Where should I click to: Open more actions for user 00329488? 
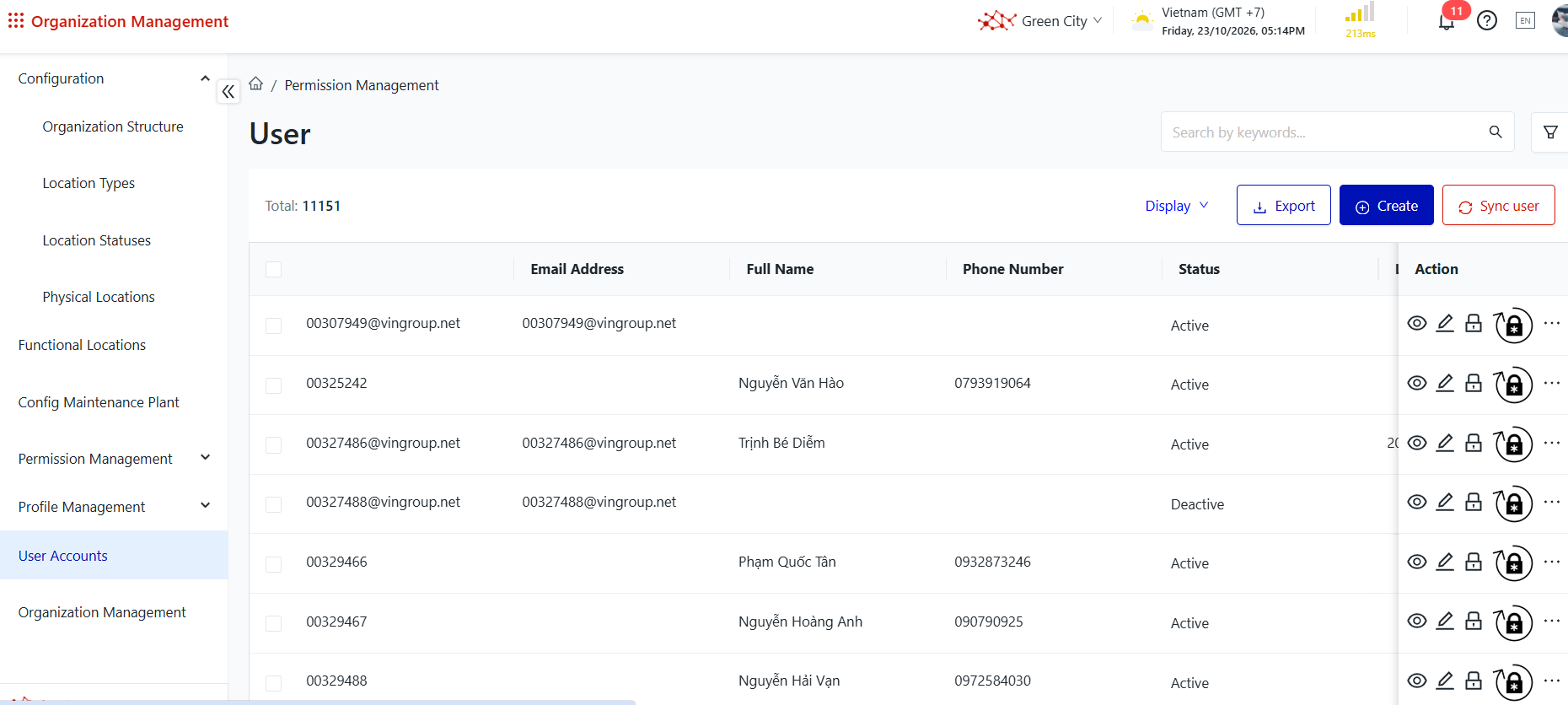(x=1552, y=681)
